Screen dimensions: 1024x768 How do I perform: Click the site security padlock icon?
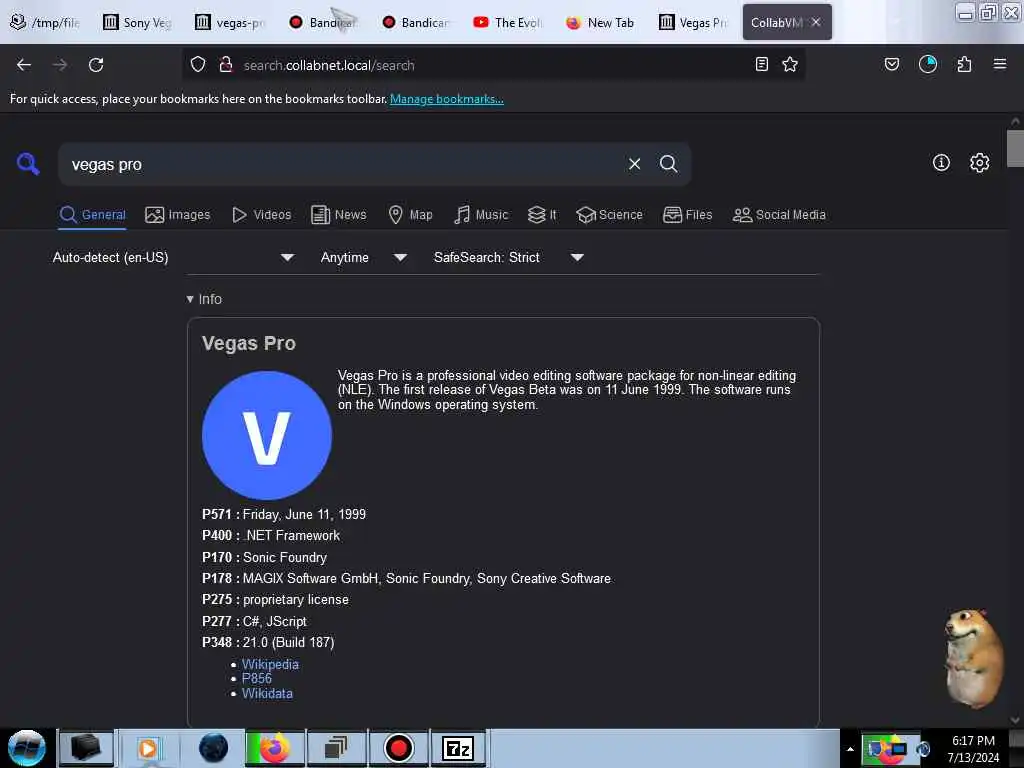tap(226, 65)
